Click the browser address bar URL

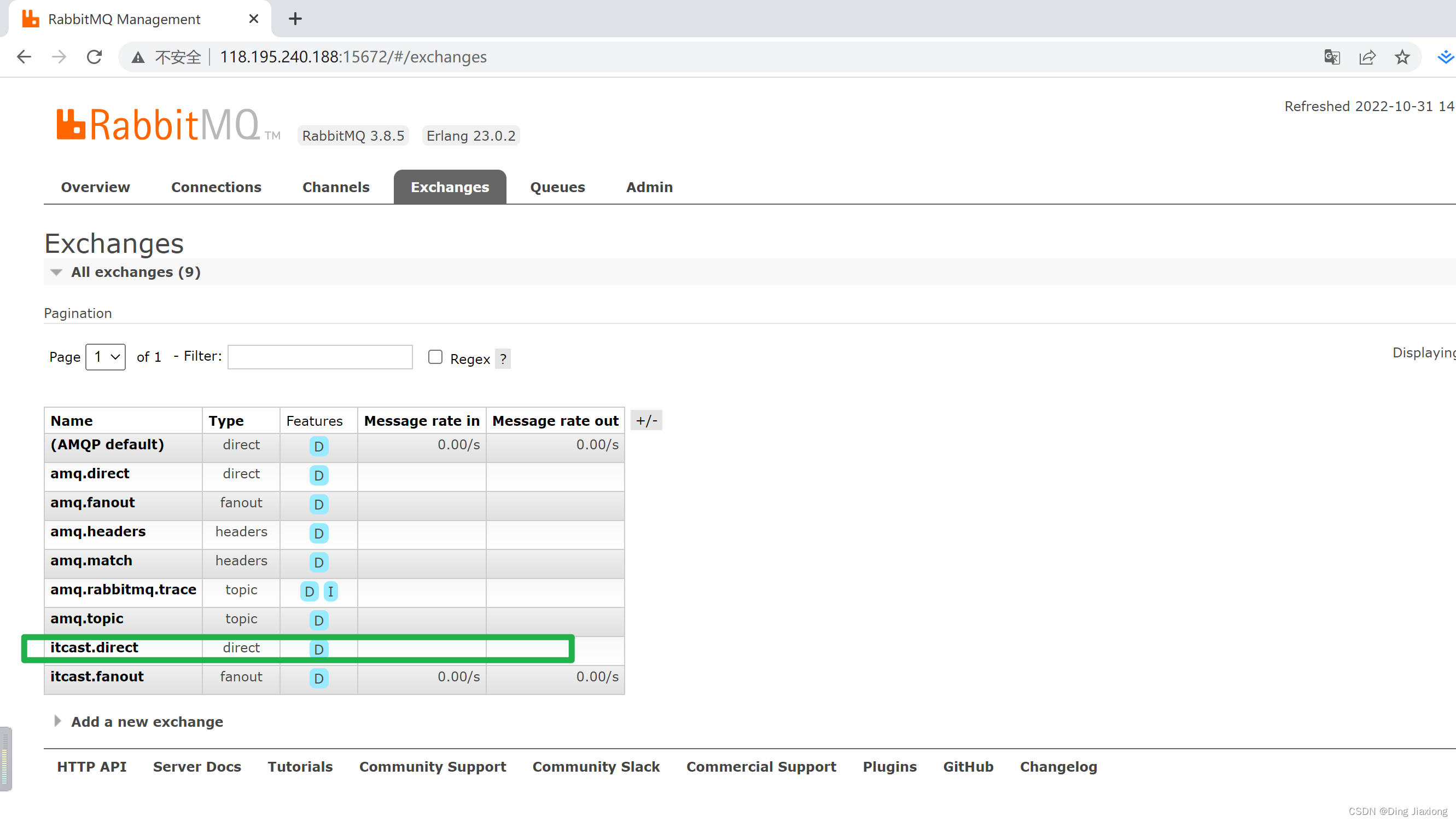click(353, 57)
